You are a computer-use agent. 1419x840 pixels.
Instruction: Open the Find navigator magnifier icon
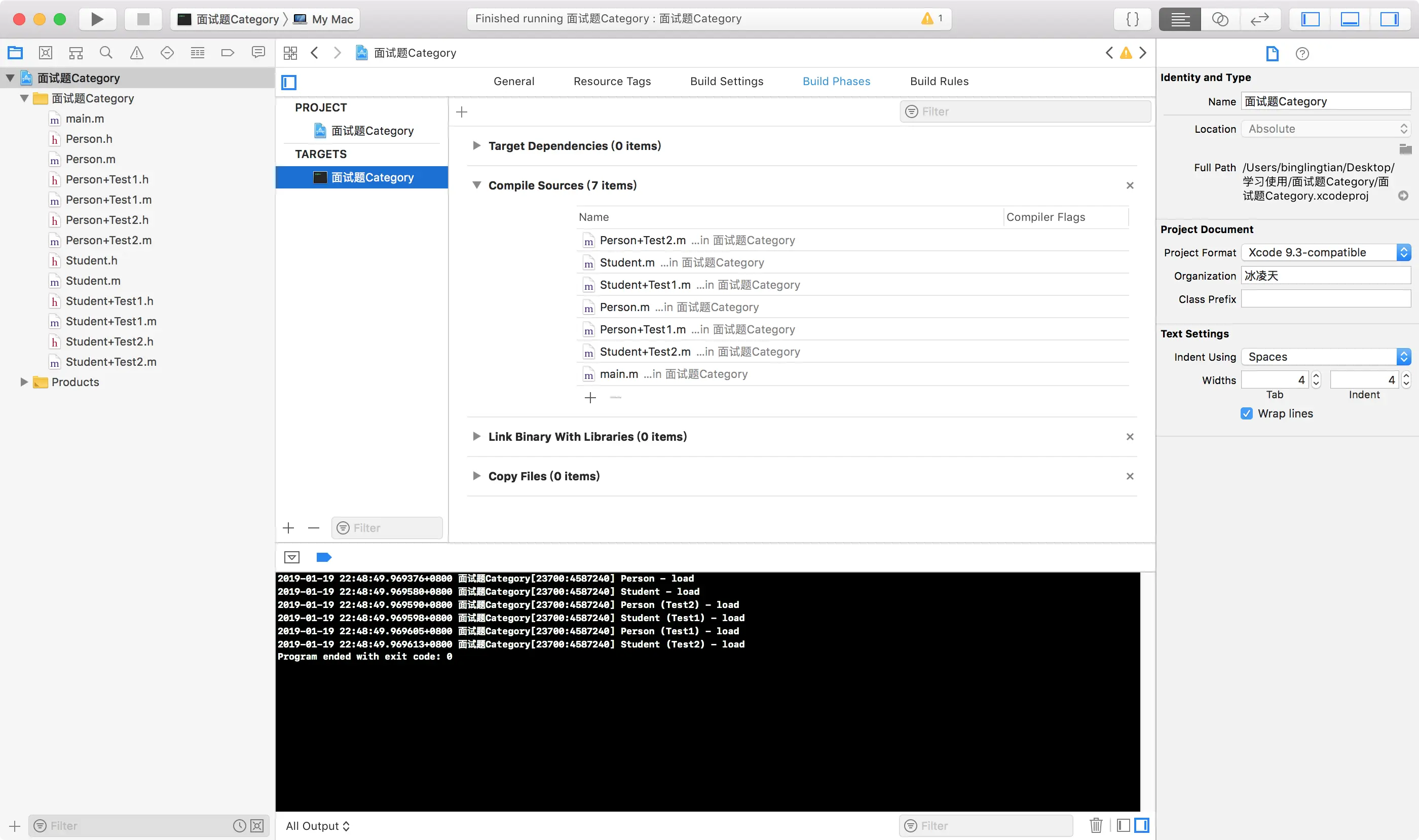click(x=106, y=53)
